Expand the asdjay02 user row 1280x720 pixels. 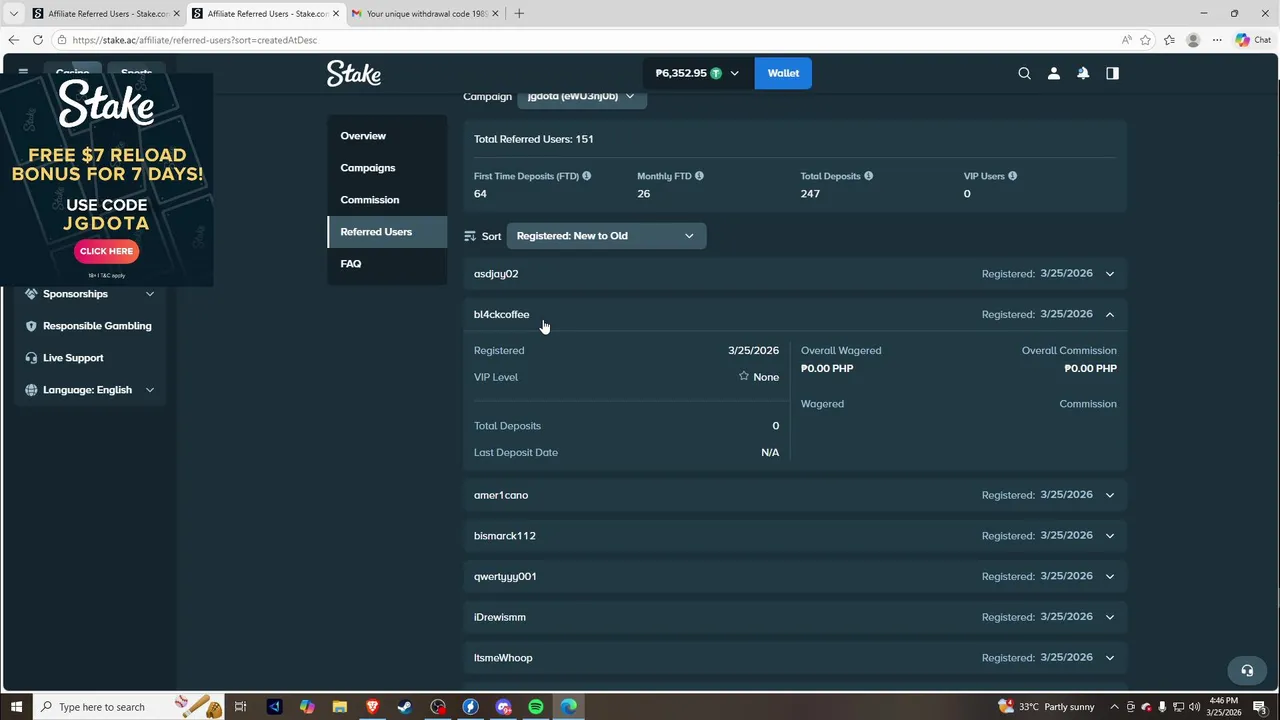coord(794,274)
